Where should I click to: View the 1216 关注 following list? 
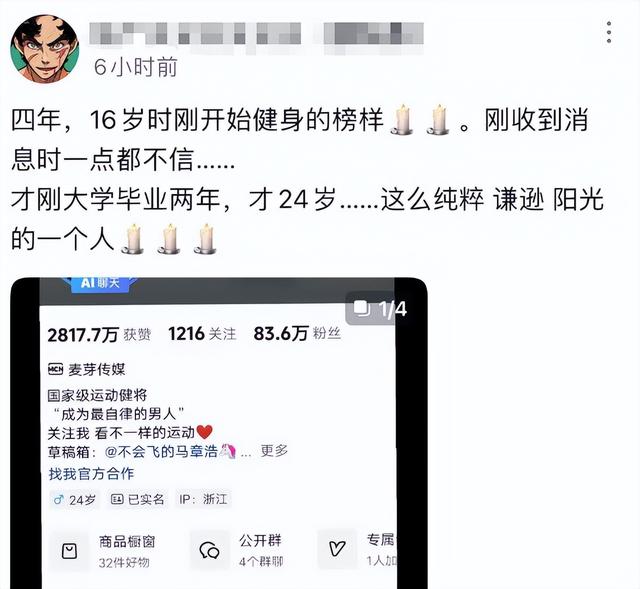tap(202, 334)
